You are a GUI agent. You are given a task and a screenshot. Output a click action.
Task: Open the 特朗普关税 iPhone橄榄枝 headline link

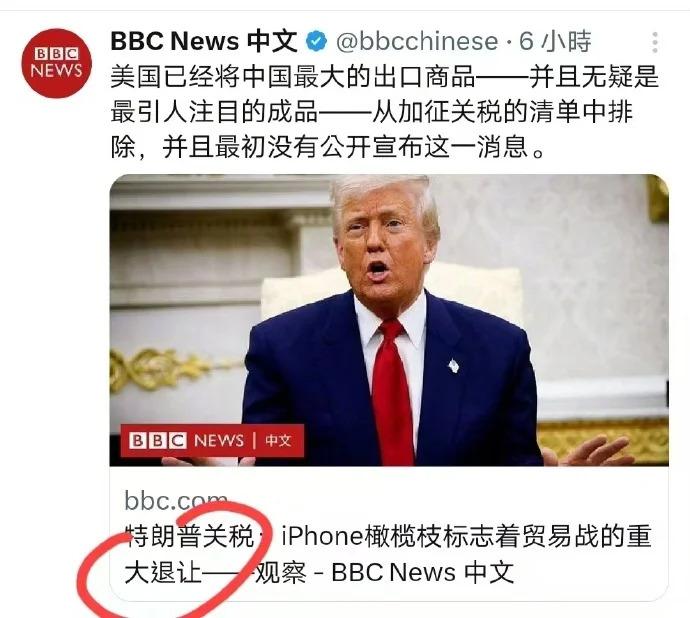[x=388, y=536]
